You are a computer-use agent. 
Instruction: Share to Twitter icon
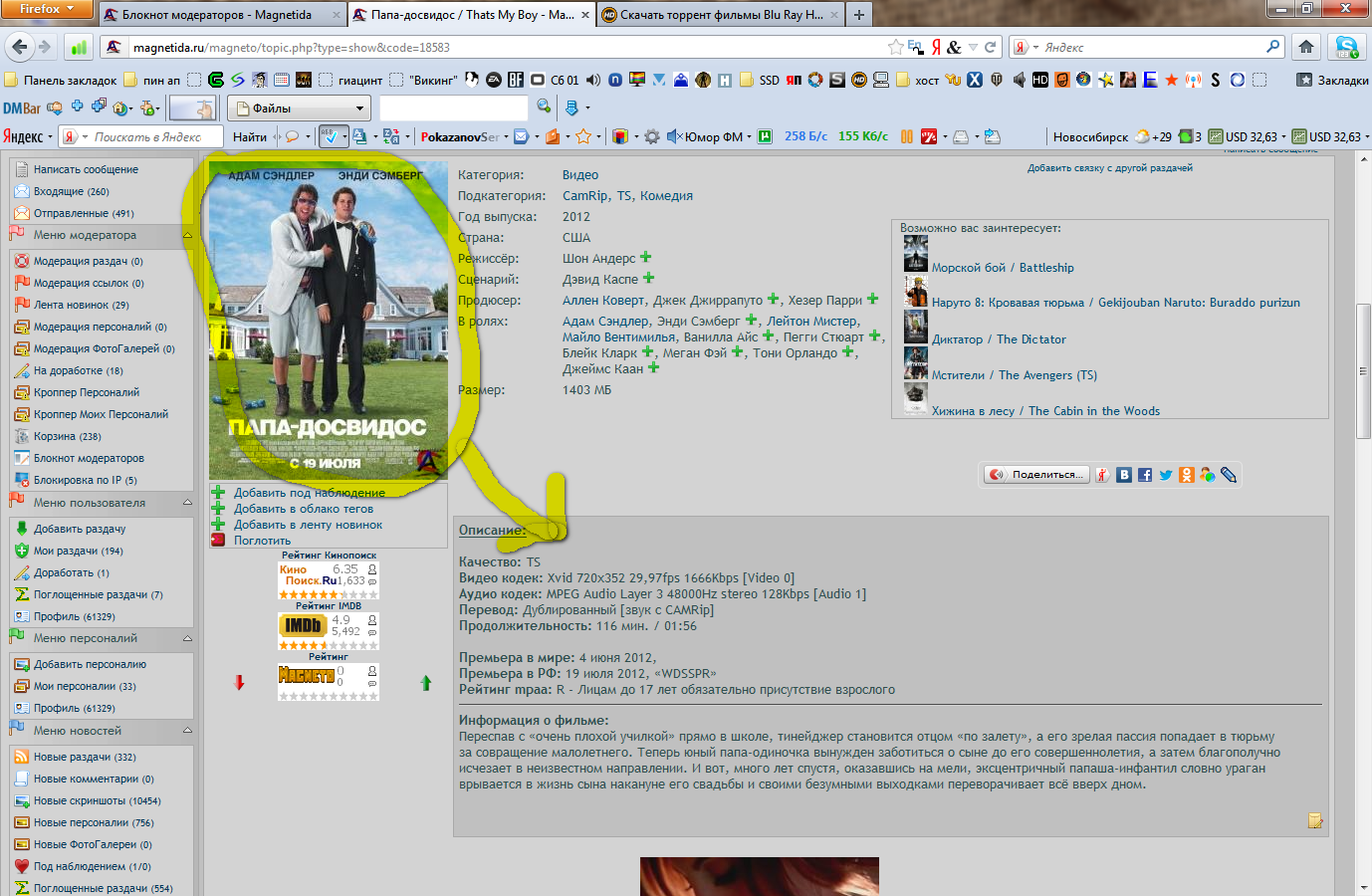[1166, 475]
